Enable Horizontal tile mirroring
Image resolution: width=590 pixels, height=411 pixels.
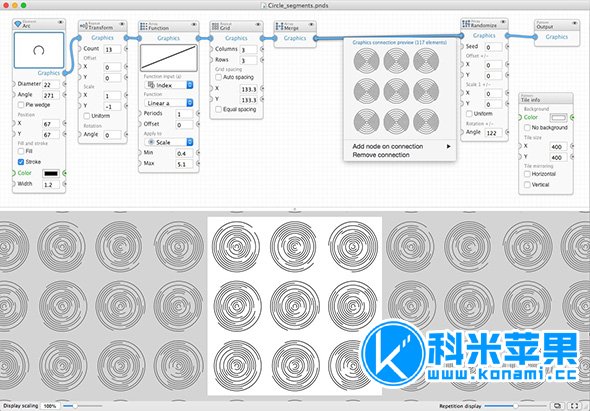527,174
